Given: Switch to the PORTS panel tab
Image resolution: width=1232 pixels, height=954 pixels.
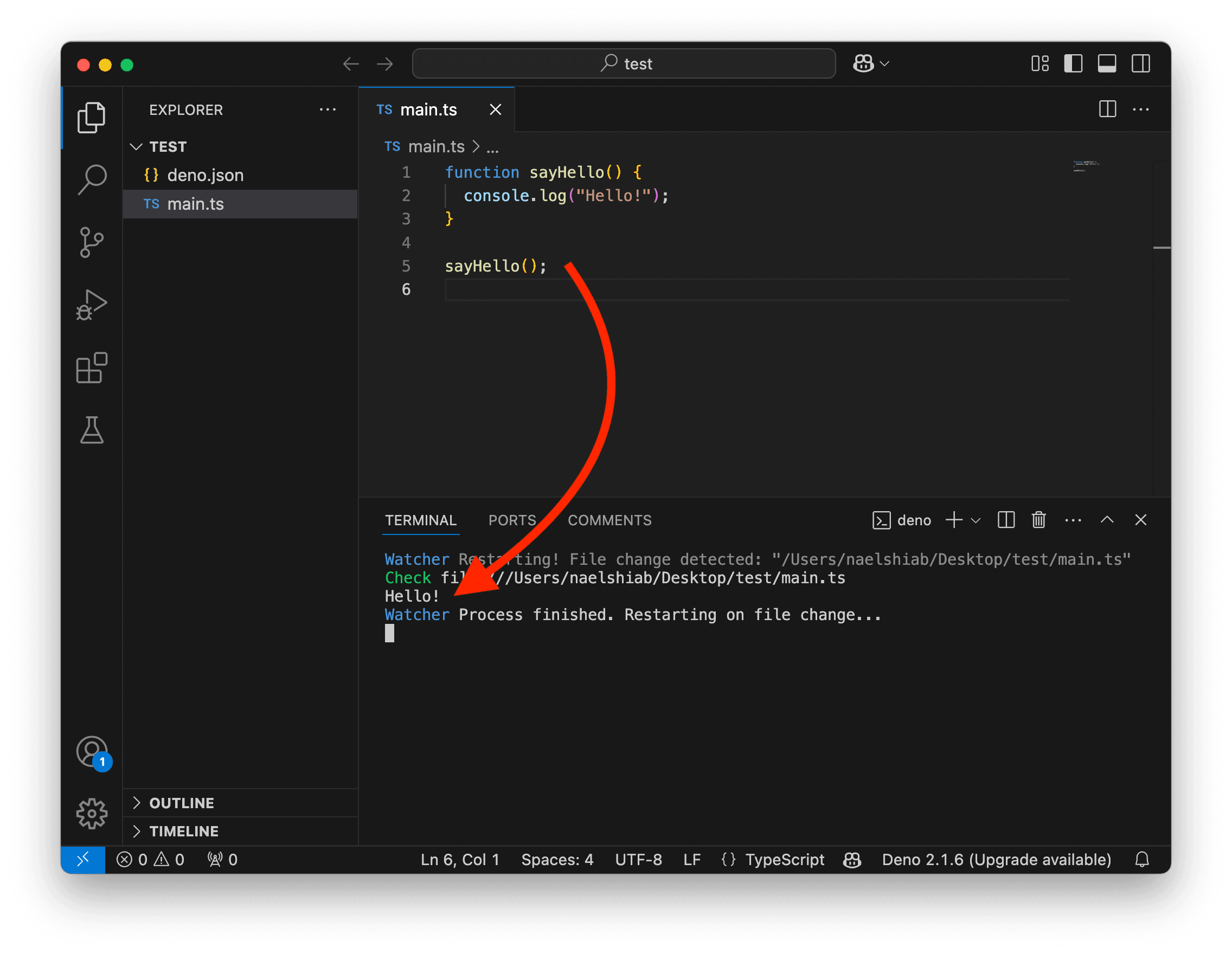Looking at the screenshot, I should pos(512,520).
